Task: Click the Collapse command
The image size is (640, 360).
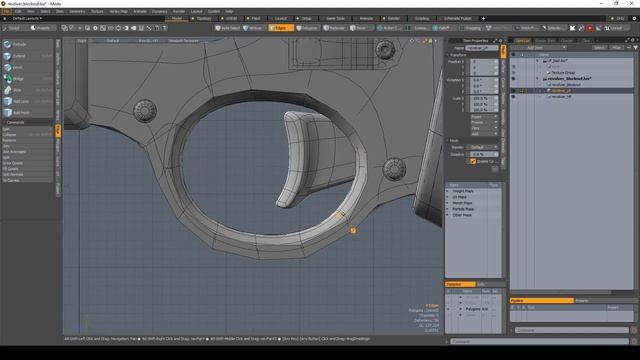Action: click(x=27, y=135)
